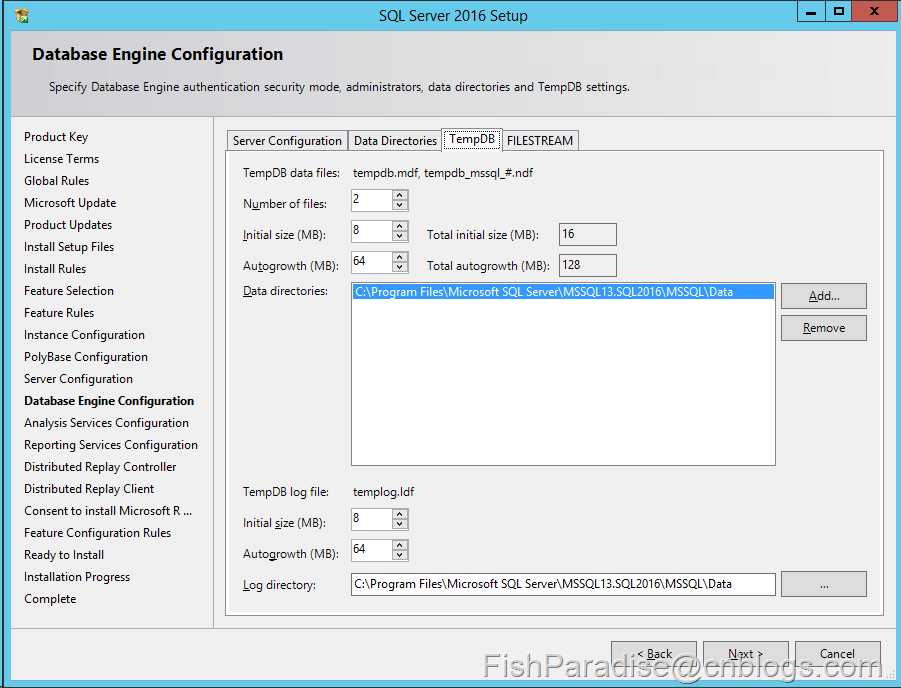The height and width of the screenshot is (688, 901).
Task: Select Distributed Replay Controller step
Action: (101, 467)
